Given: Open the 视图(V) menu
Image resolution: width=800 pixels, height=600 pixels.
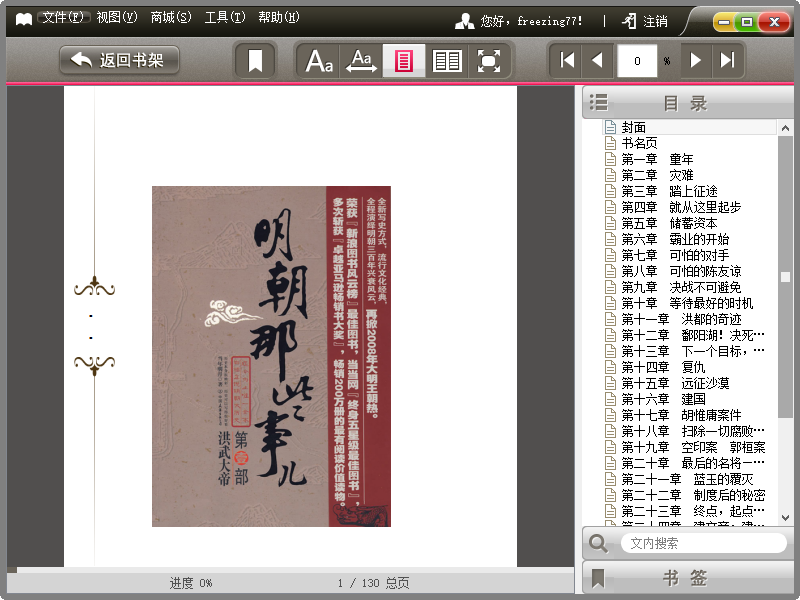Looking at the screenshot, I should pyautogui.click(x=117, y=17).
